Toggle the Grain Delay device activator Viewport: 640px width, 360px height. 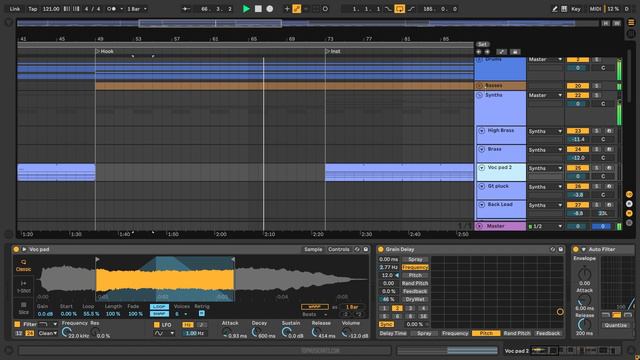click(380, 249)
